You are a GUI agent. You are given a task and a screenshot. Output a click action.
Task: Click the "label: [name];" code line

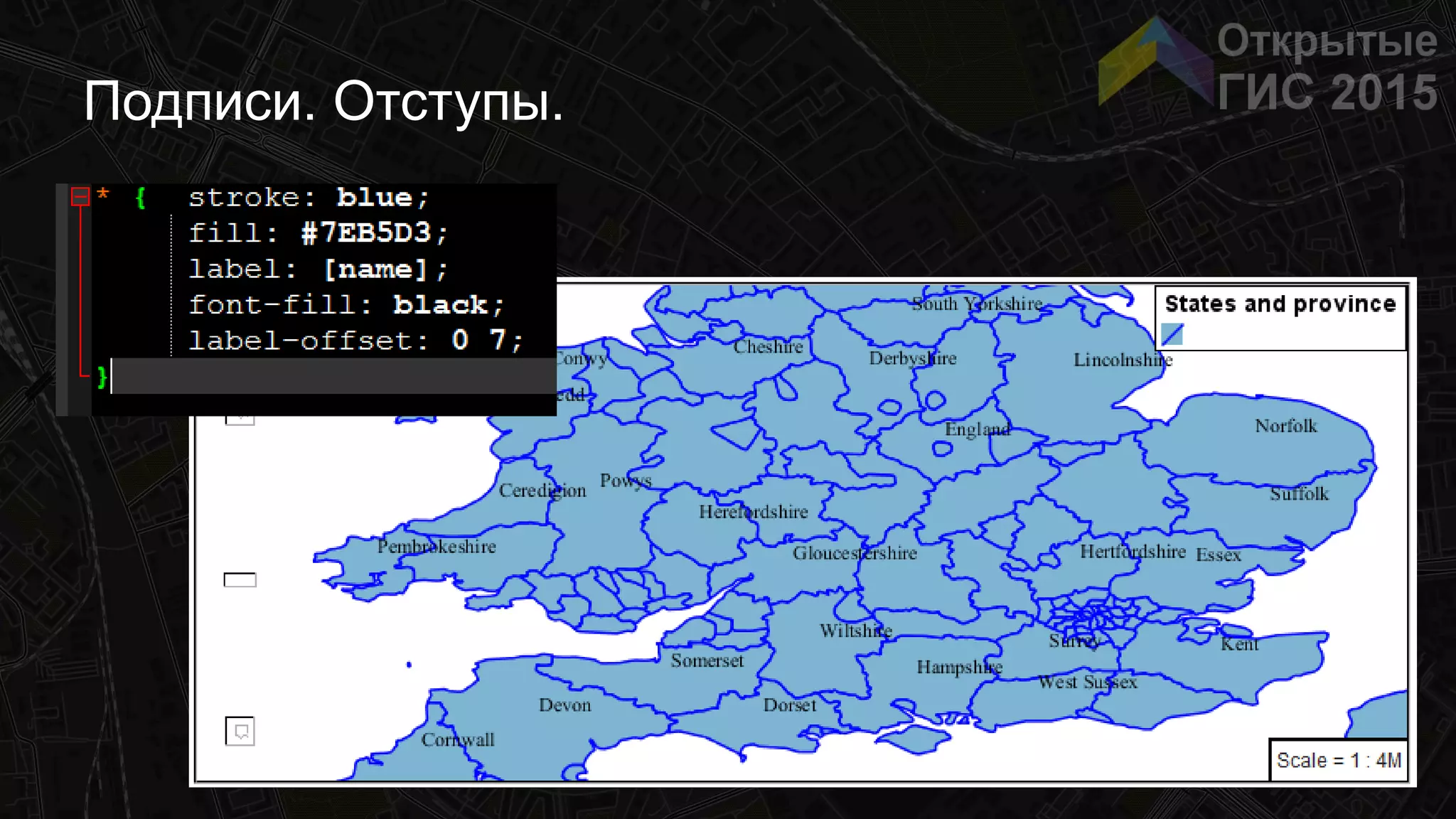318,269
